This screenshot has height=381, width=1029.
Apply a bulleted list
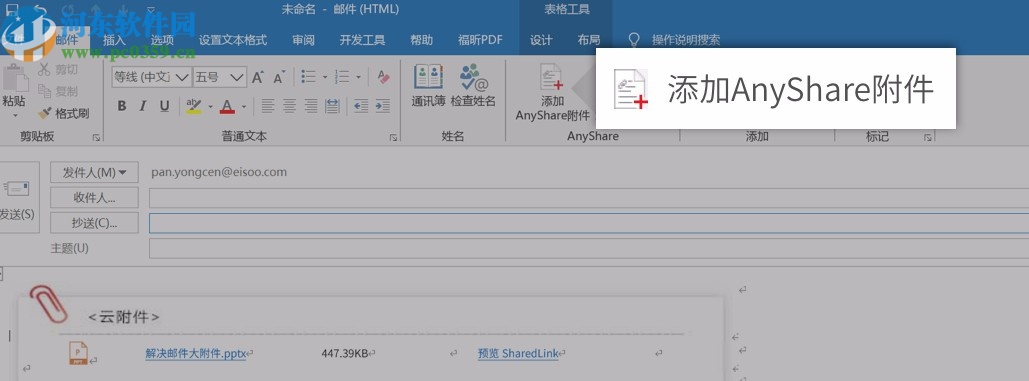pos(308,77)
